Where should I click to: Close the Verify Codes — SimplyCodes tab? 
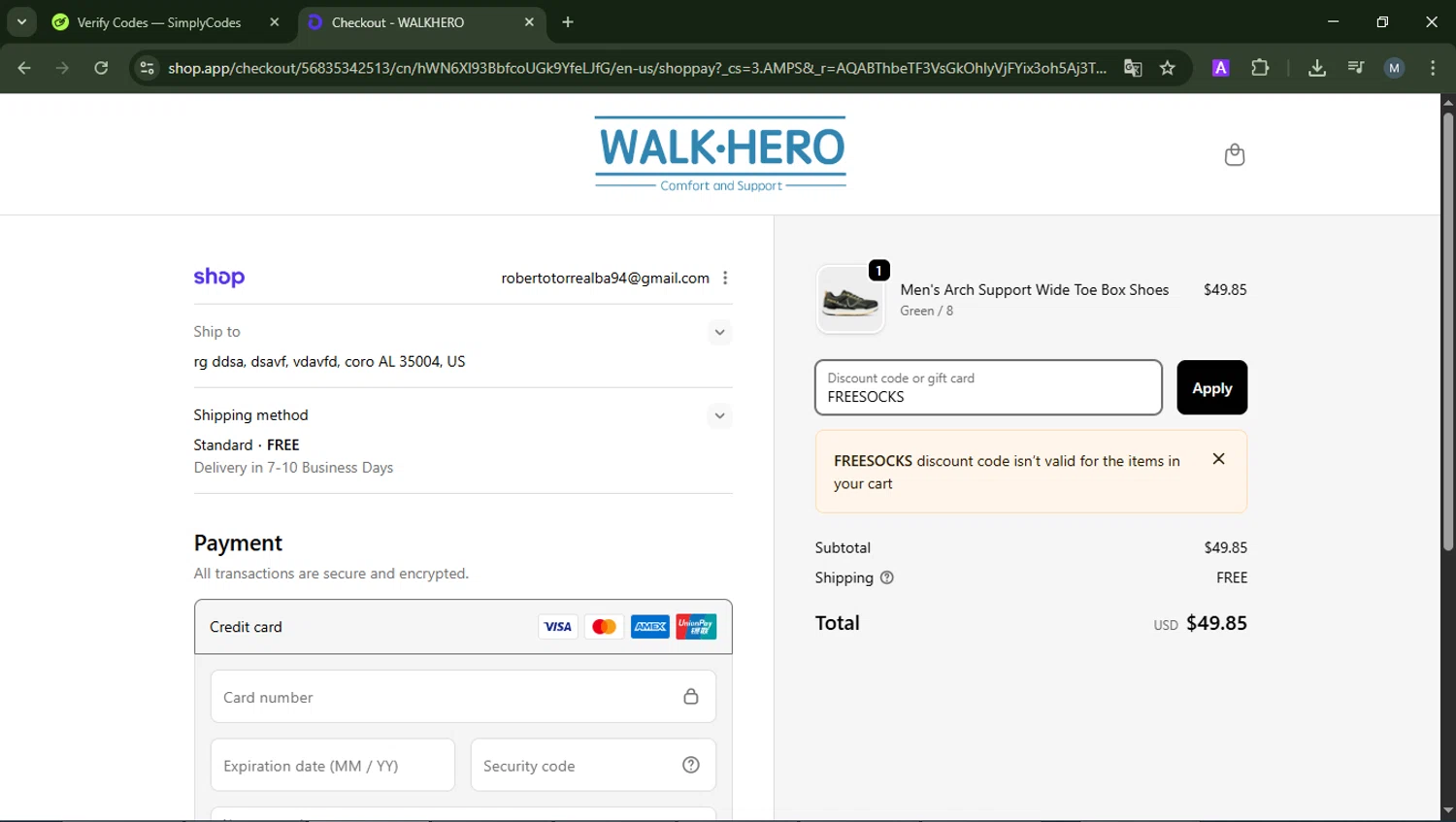(x=275, y=22)
